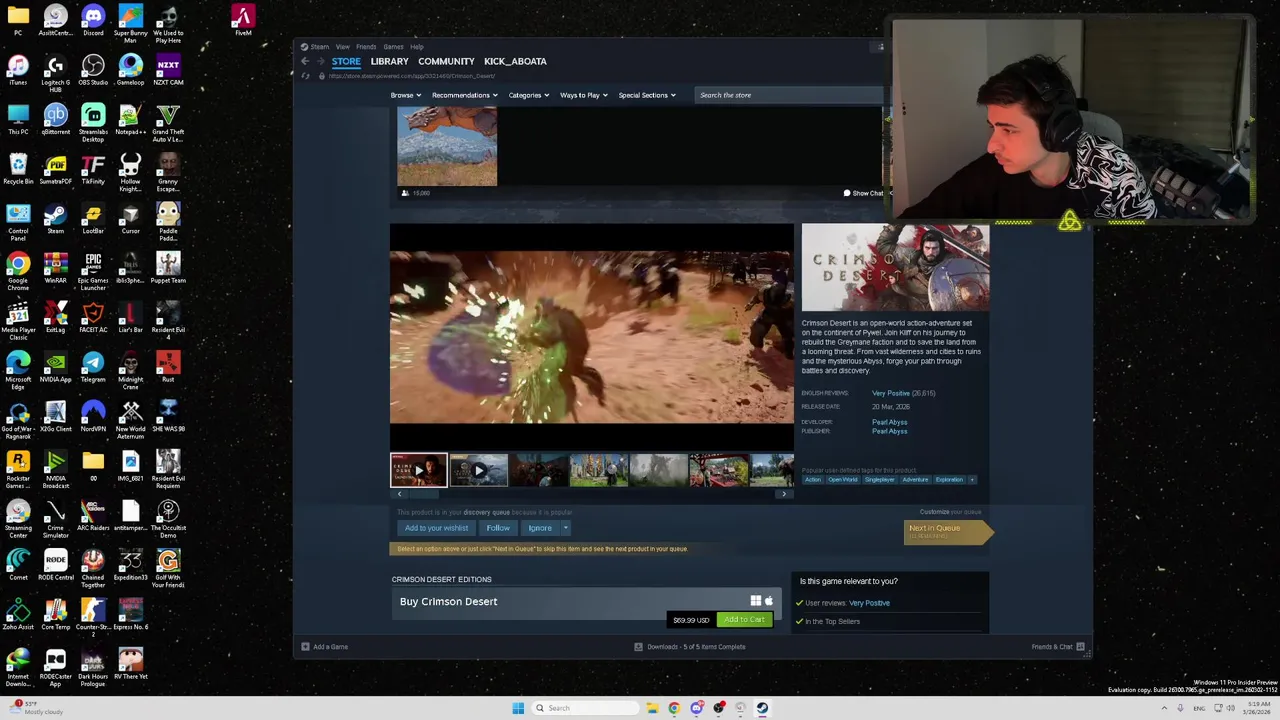This screenshot has height=720, width=1280.
Task: Click the Very Positive reviews link
Action: pos(890,393)
